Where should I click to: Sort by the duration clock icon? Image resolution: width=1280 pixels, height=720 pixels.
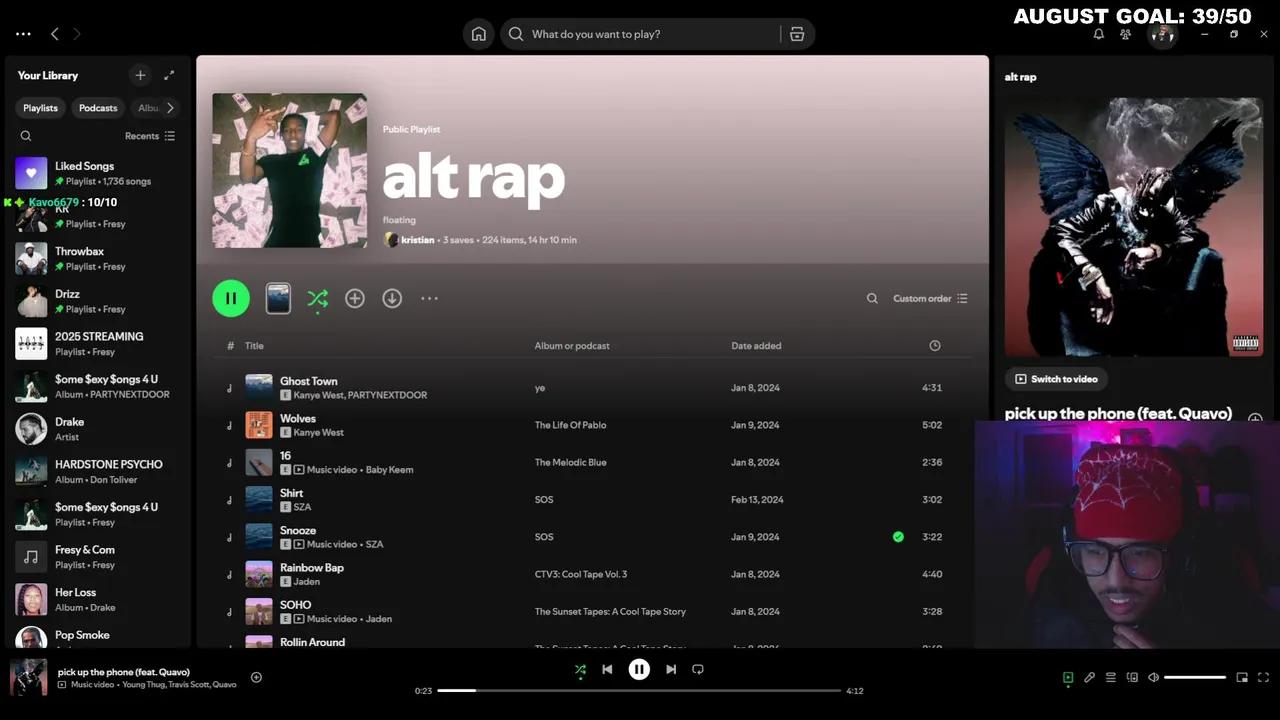[935, 346]
